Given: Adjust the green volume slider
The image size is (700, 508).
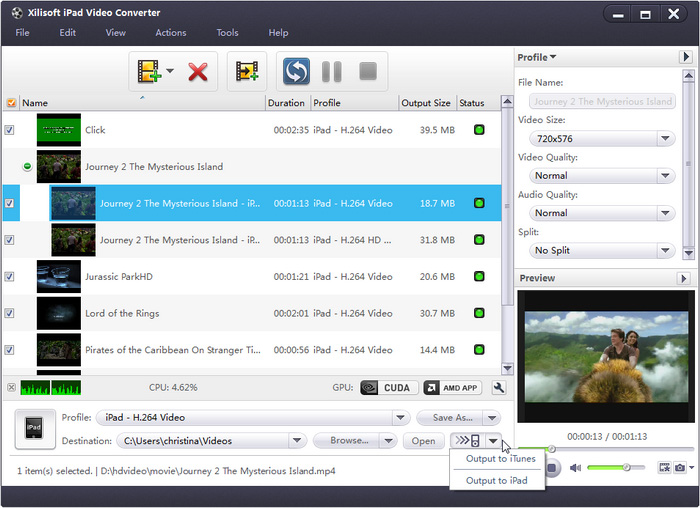Looking at the screenshot, I should (x=626, y=467).
